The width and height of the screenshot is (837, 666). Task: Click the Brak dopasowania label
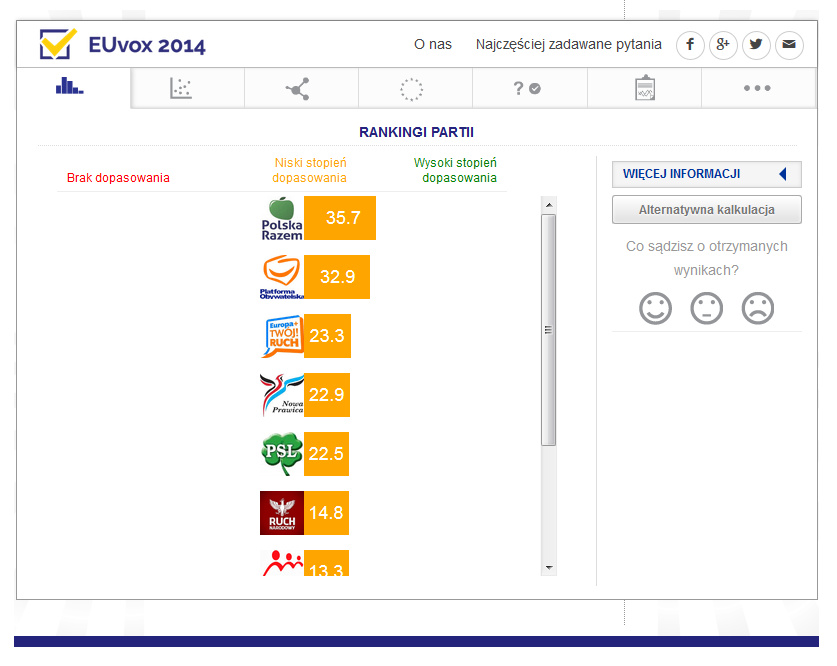[118, 178]
